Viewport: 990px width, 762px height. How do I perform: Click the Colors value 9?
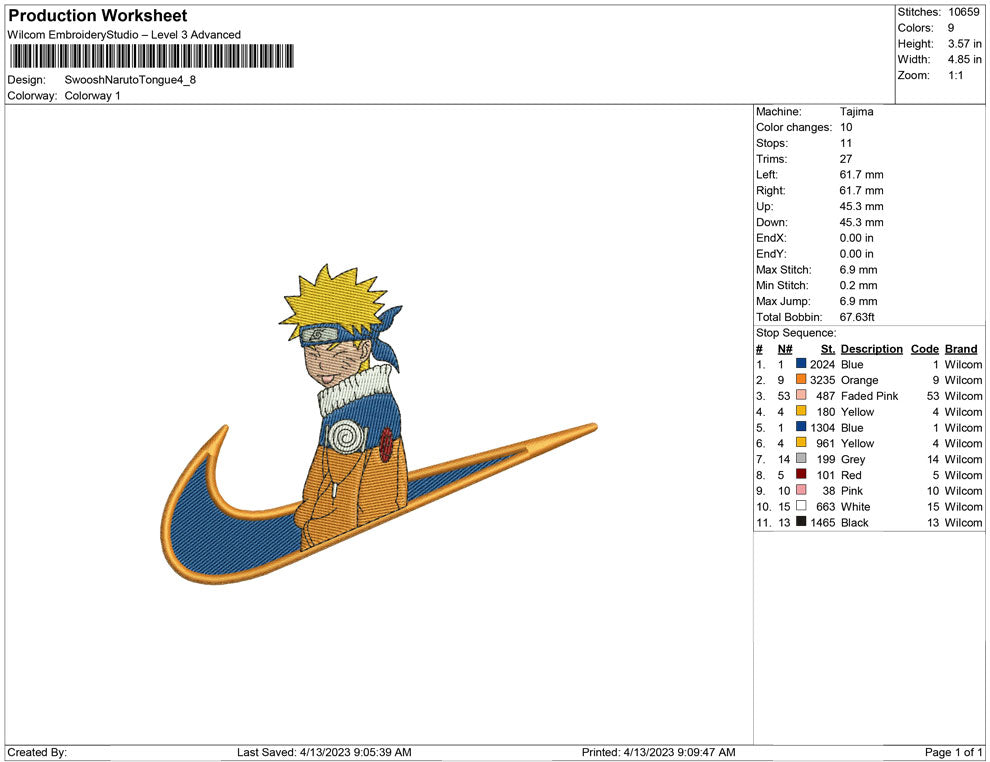951,28
